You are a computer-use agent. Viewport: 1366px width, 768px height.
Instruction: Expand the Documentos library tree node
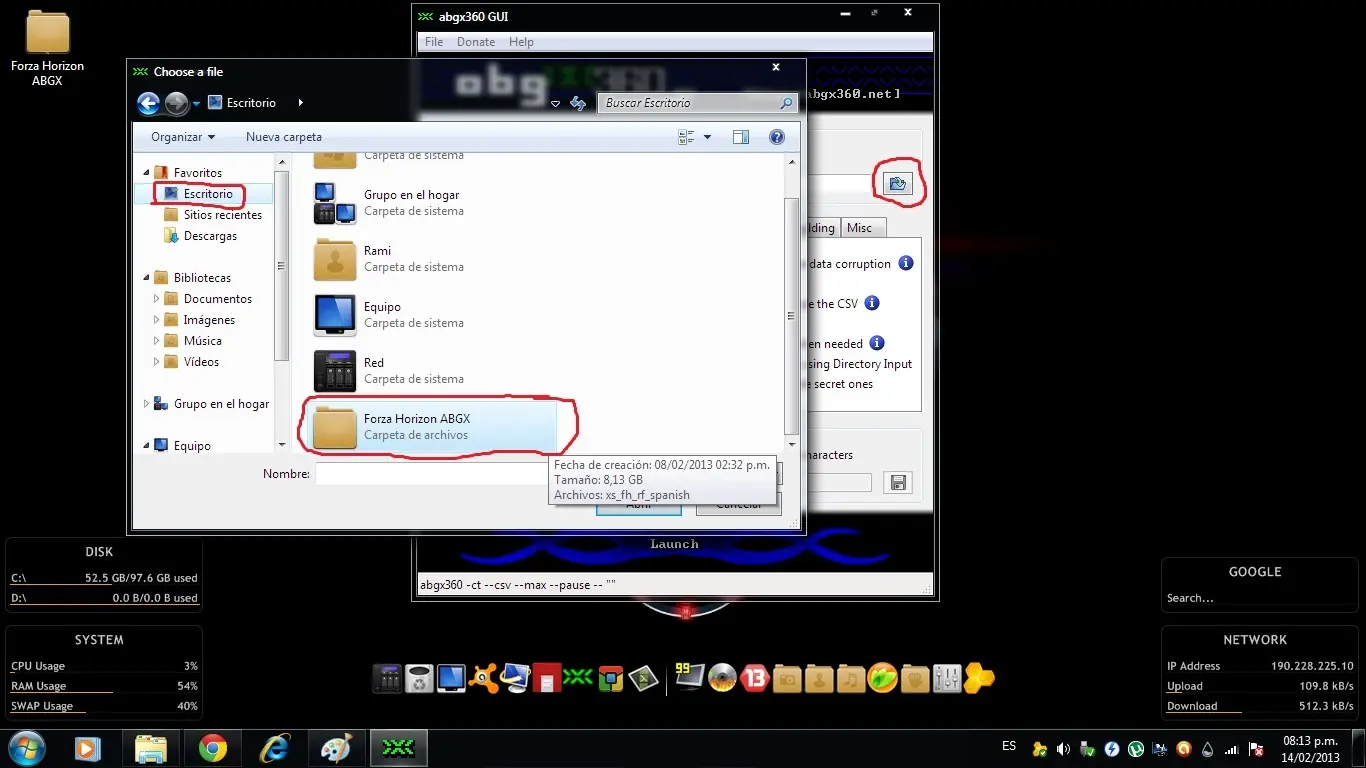157,299
